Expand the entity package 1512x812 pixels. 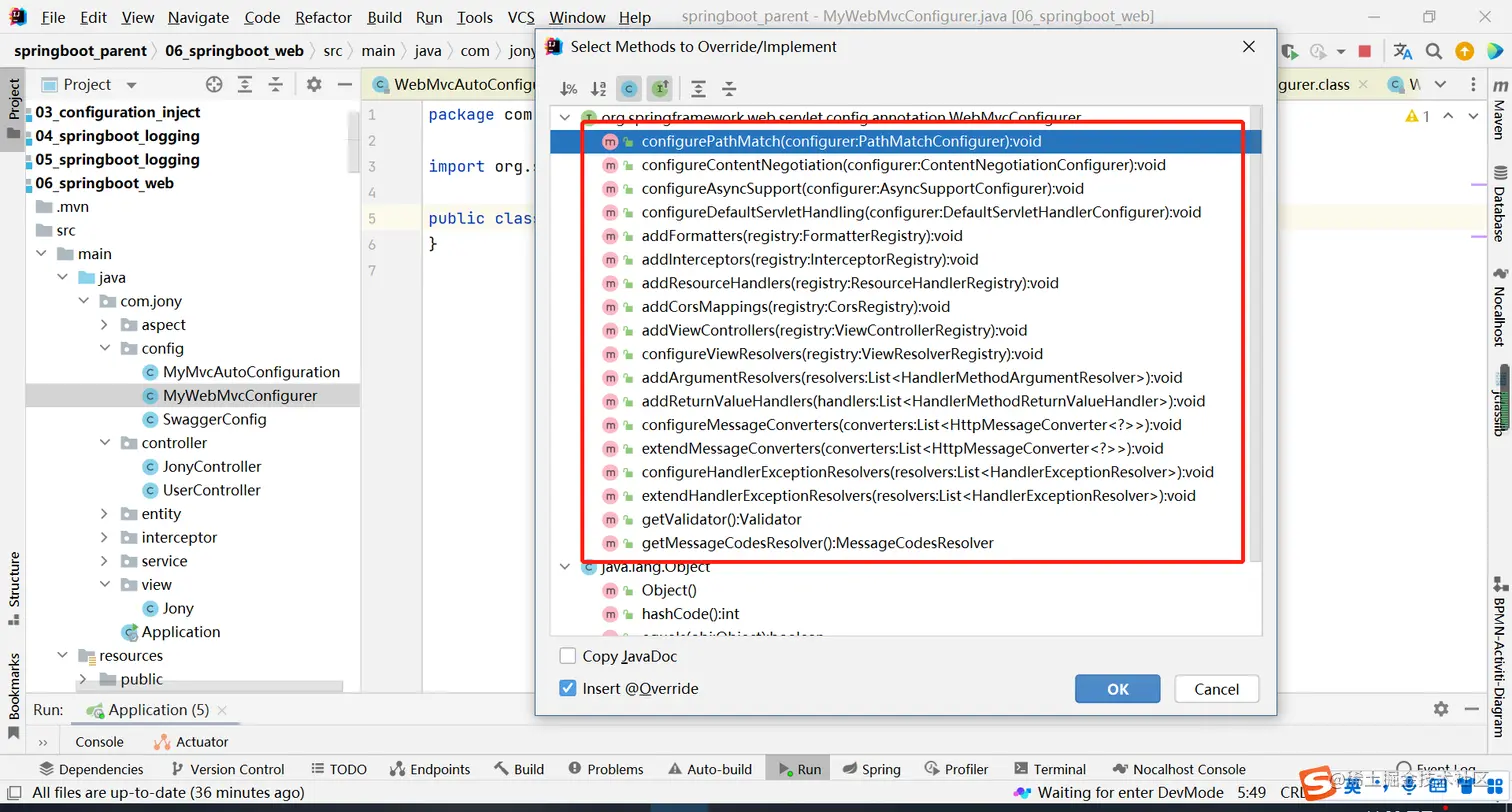pos(105,514)
